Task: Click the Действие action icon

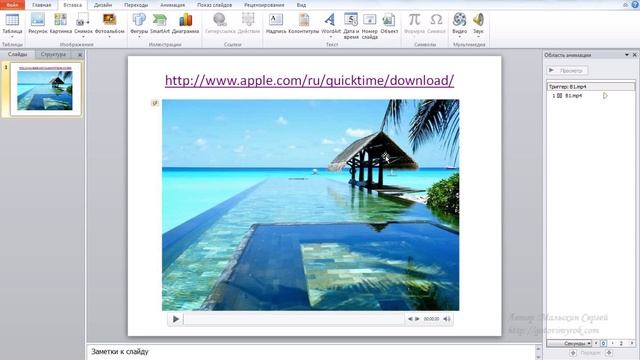Action: click(248, 20)
